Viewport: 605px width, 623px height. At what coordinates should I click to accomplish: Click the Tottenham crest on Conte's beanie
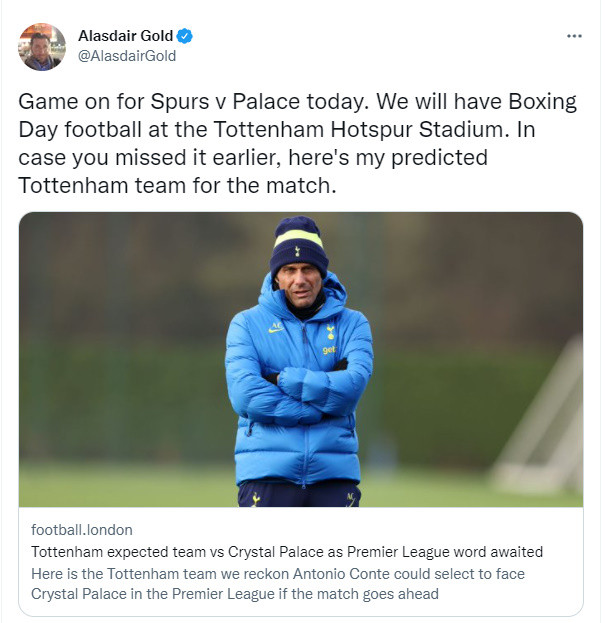click(297, 251)
